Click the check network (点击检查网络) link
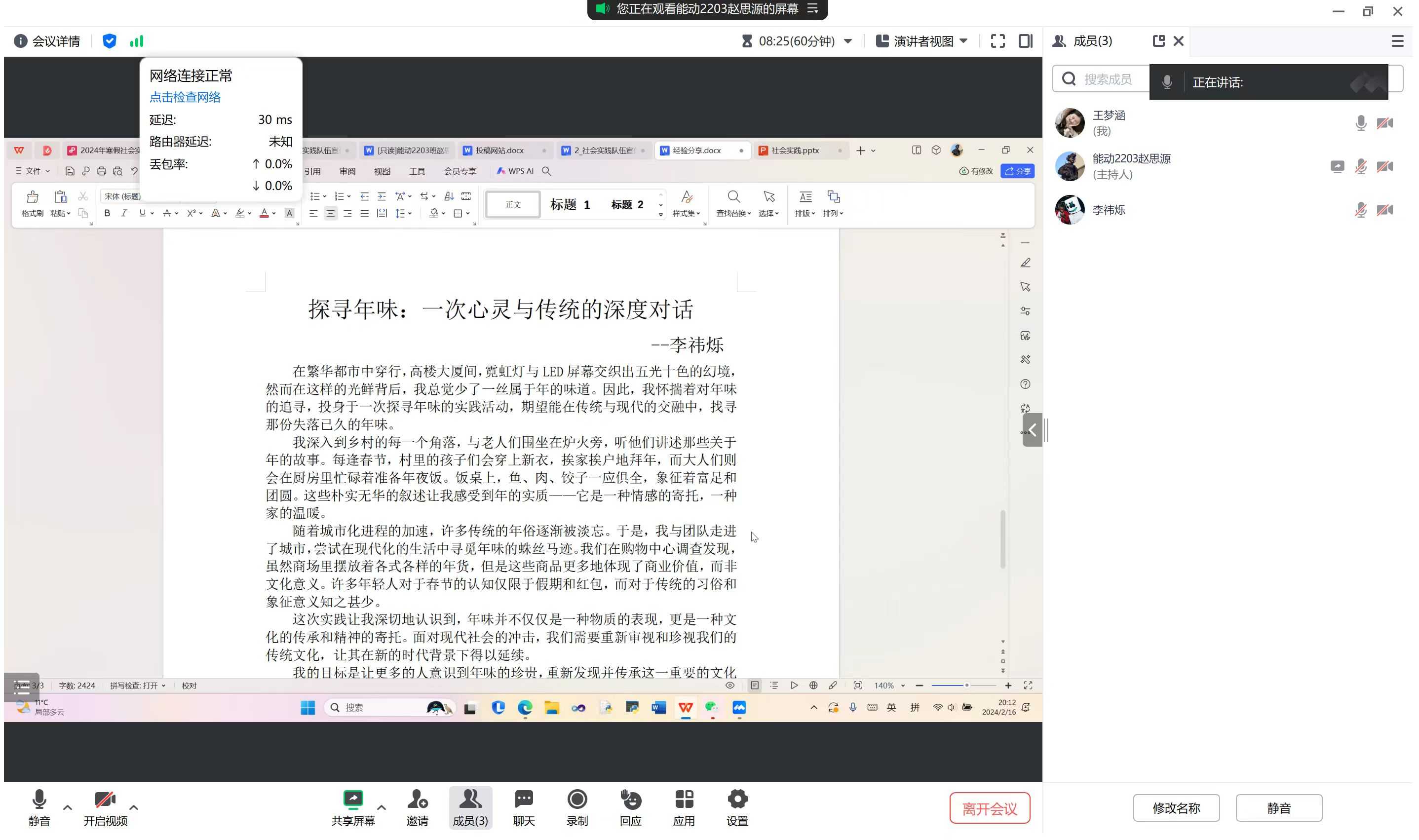This screenshot has width=1419, height=840. (185, 97)
